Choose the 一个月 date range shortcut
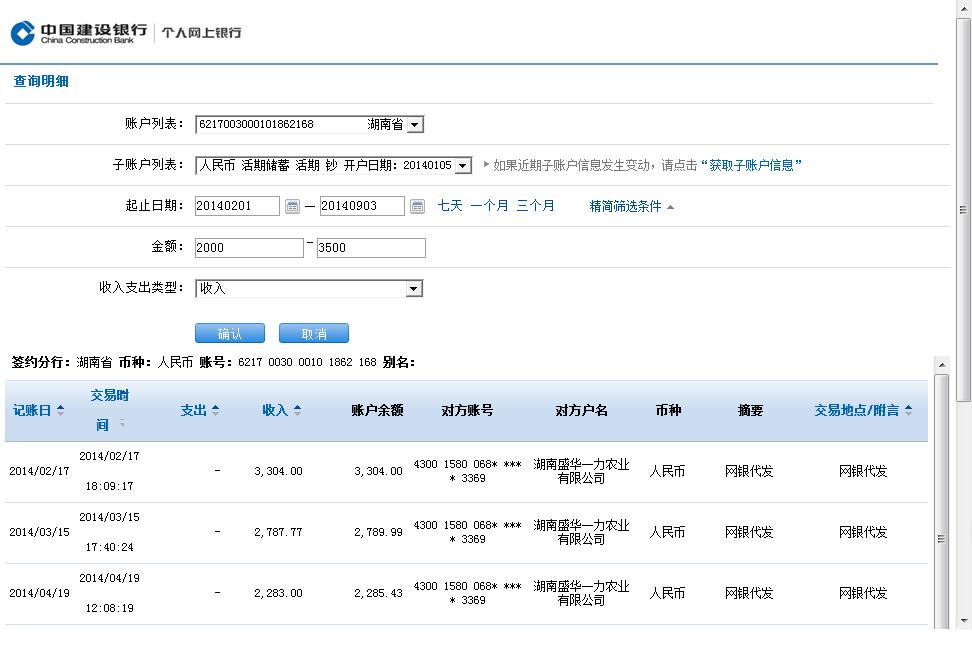 [489, 206]
